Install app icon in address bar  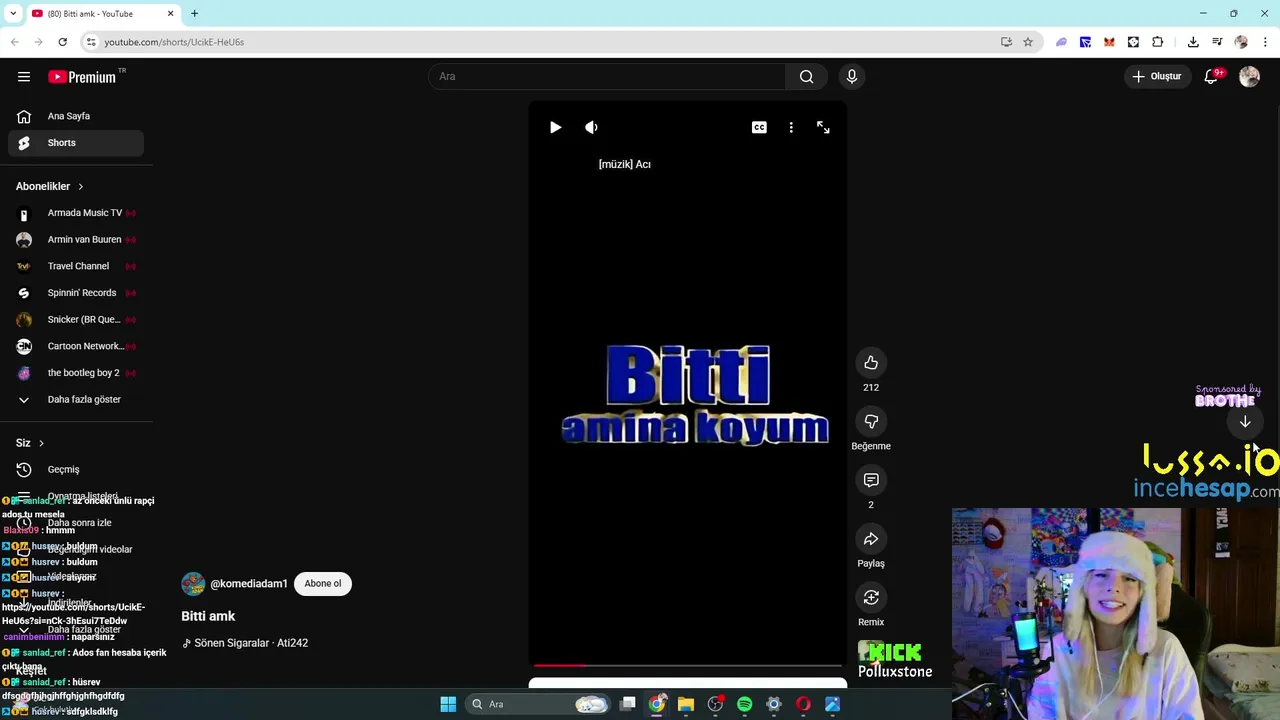(x=1006, y=42)
